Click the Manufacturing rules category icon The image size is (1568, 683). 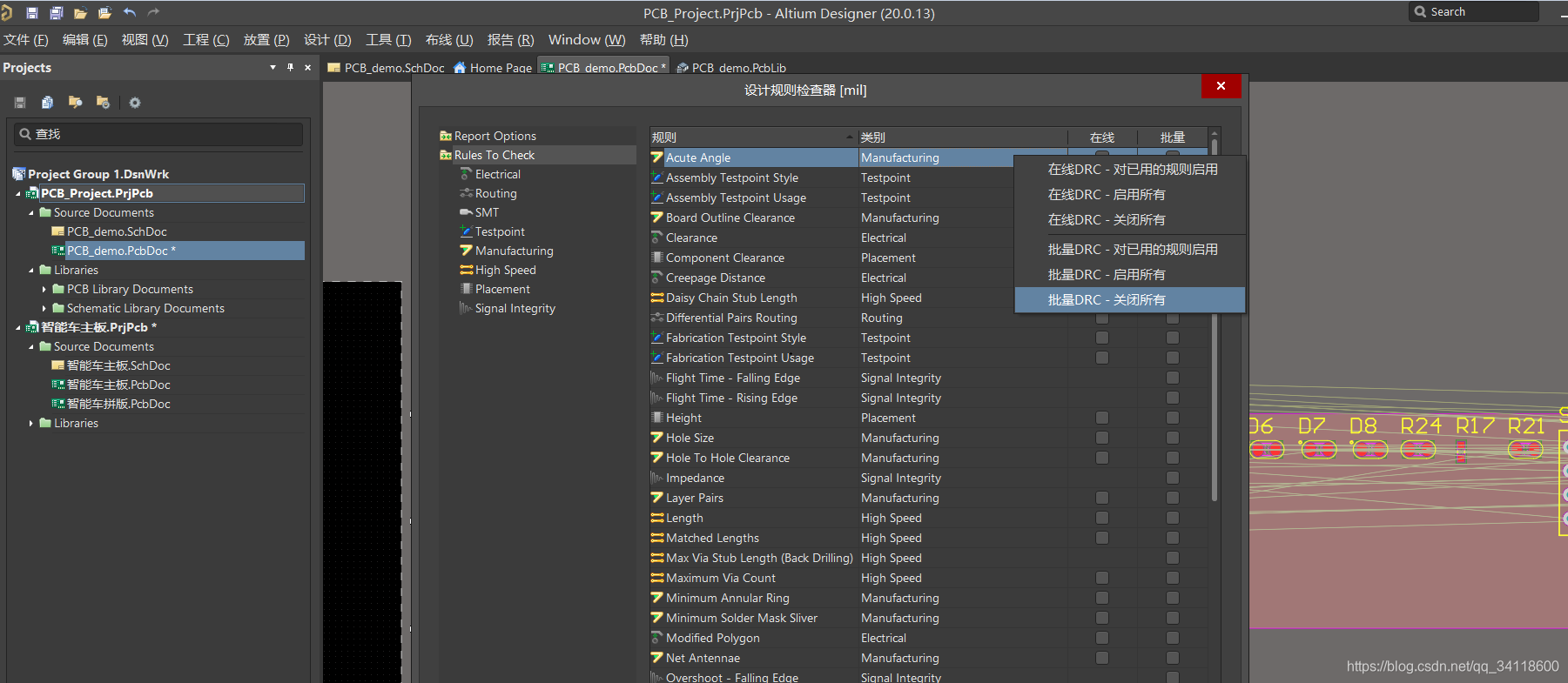point(466,251)
